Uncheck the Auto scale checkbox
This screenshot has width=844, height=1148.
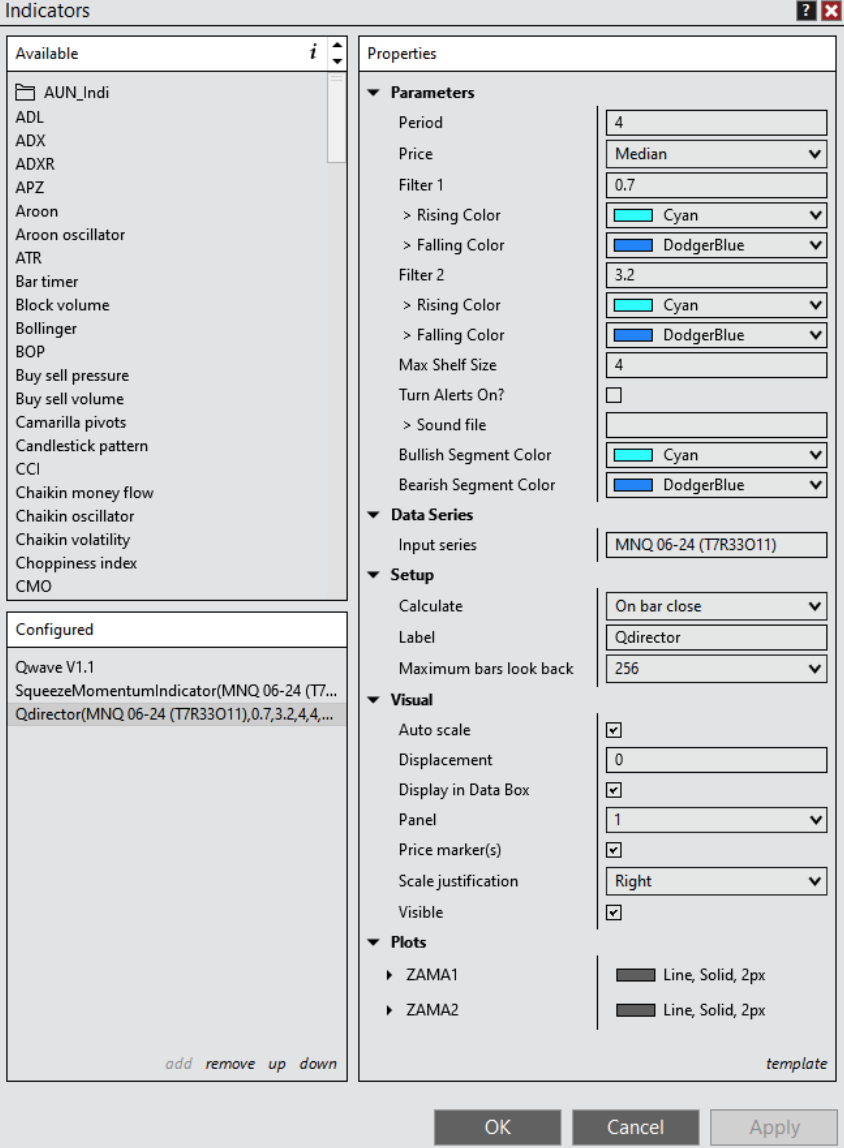pos(614,731)
